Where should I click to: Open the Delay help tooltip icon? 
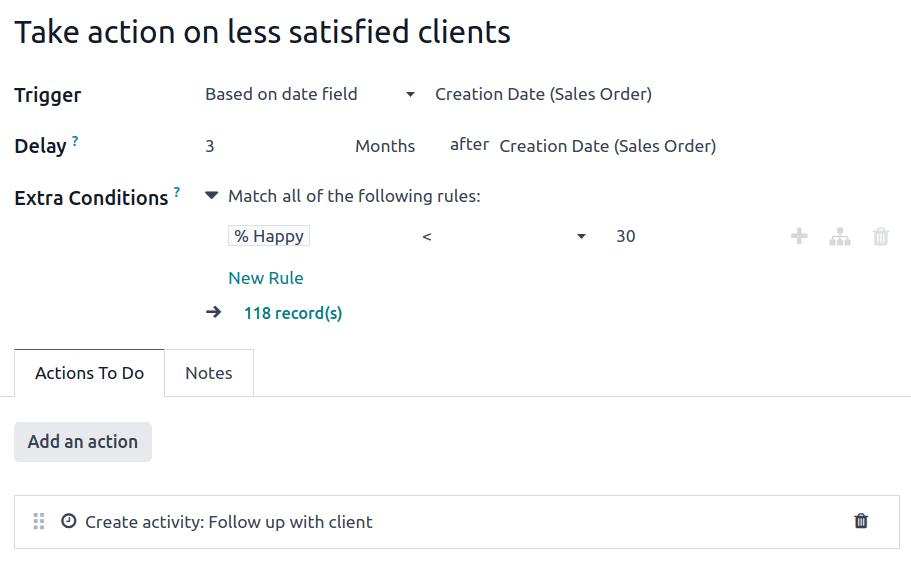[x=75, y=141]
